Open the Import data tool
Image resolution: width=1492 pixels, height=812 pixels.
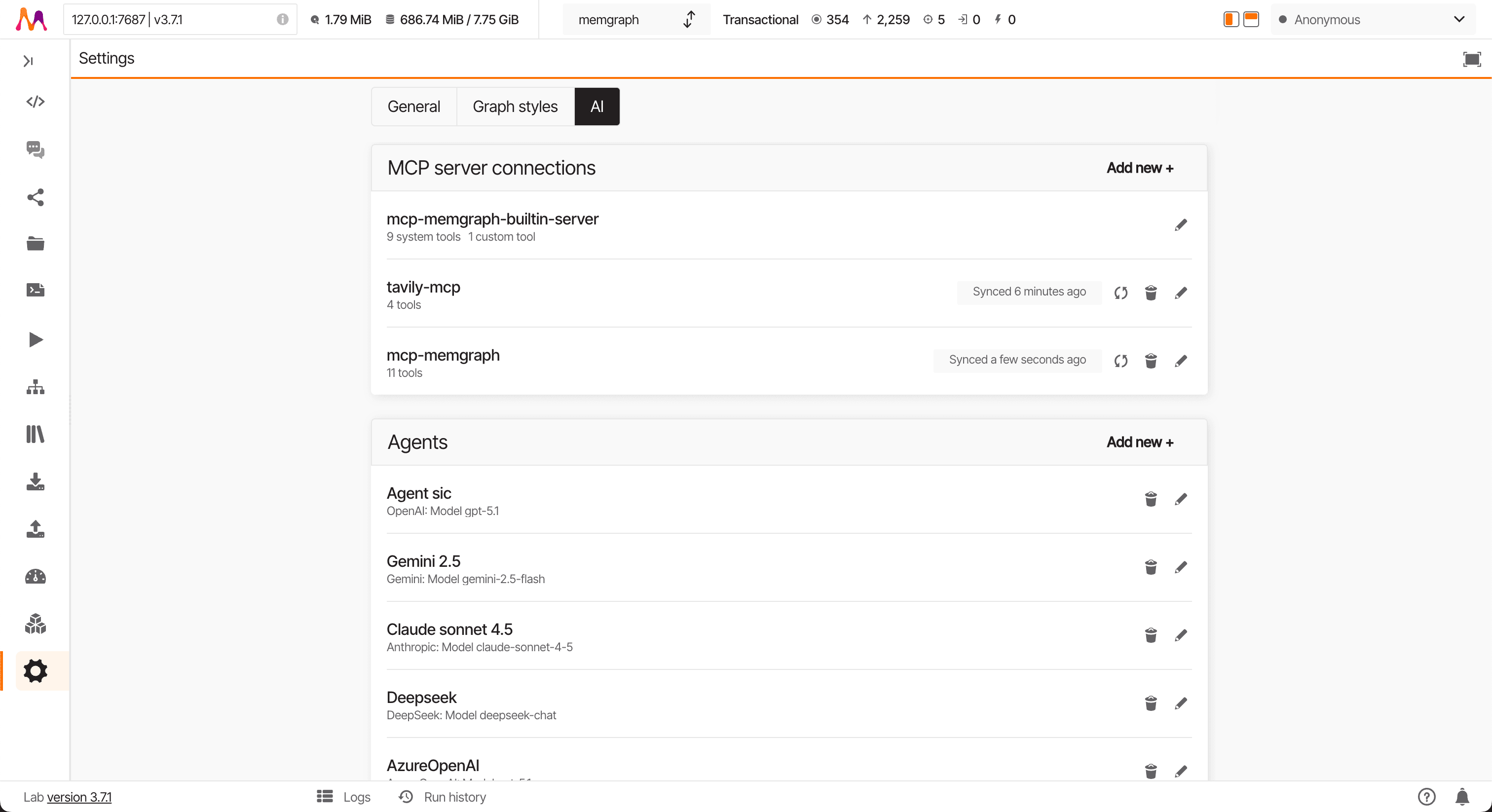tap(36, 482)
